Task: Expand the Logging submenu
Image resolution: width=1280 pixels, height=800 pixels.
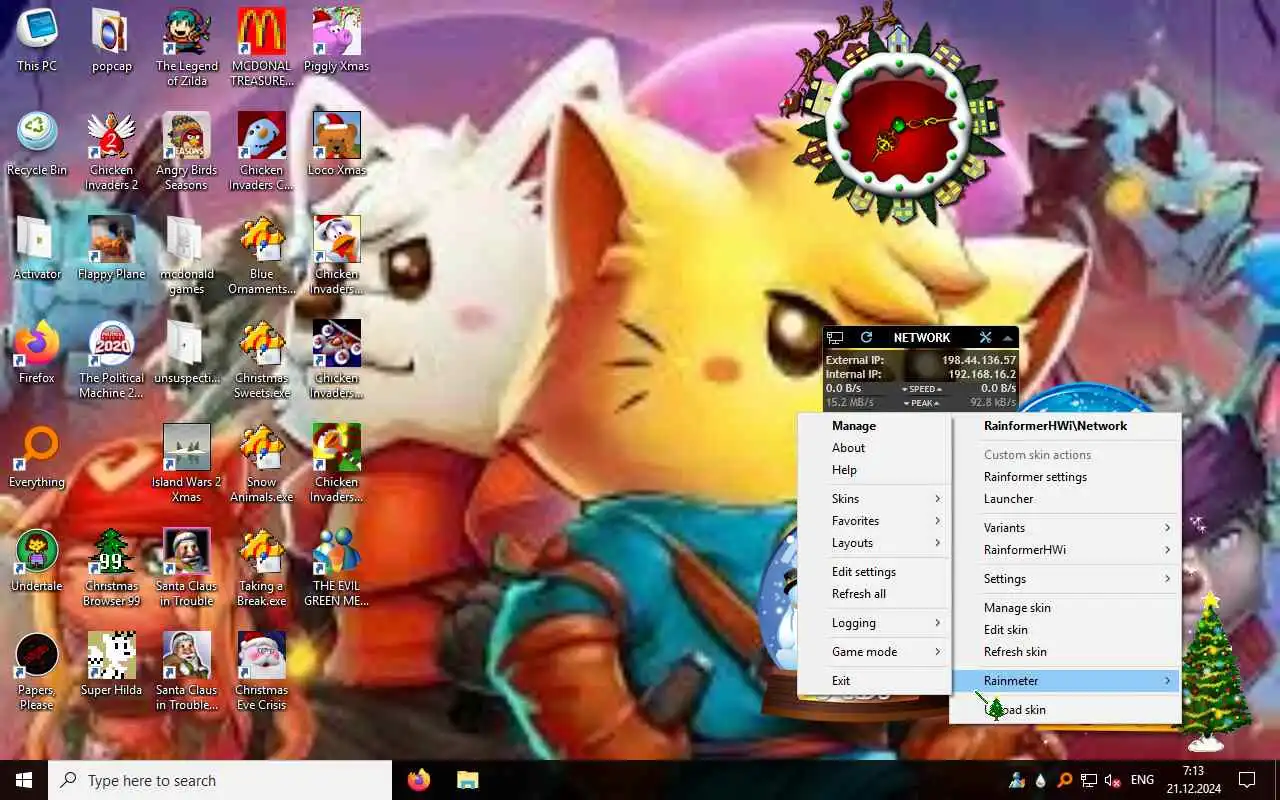Action: (x=874, y=623)
